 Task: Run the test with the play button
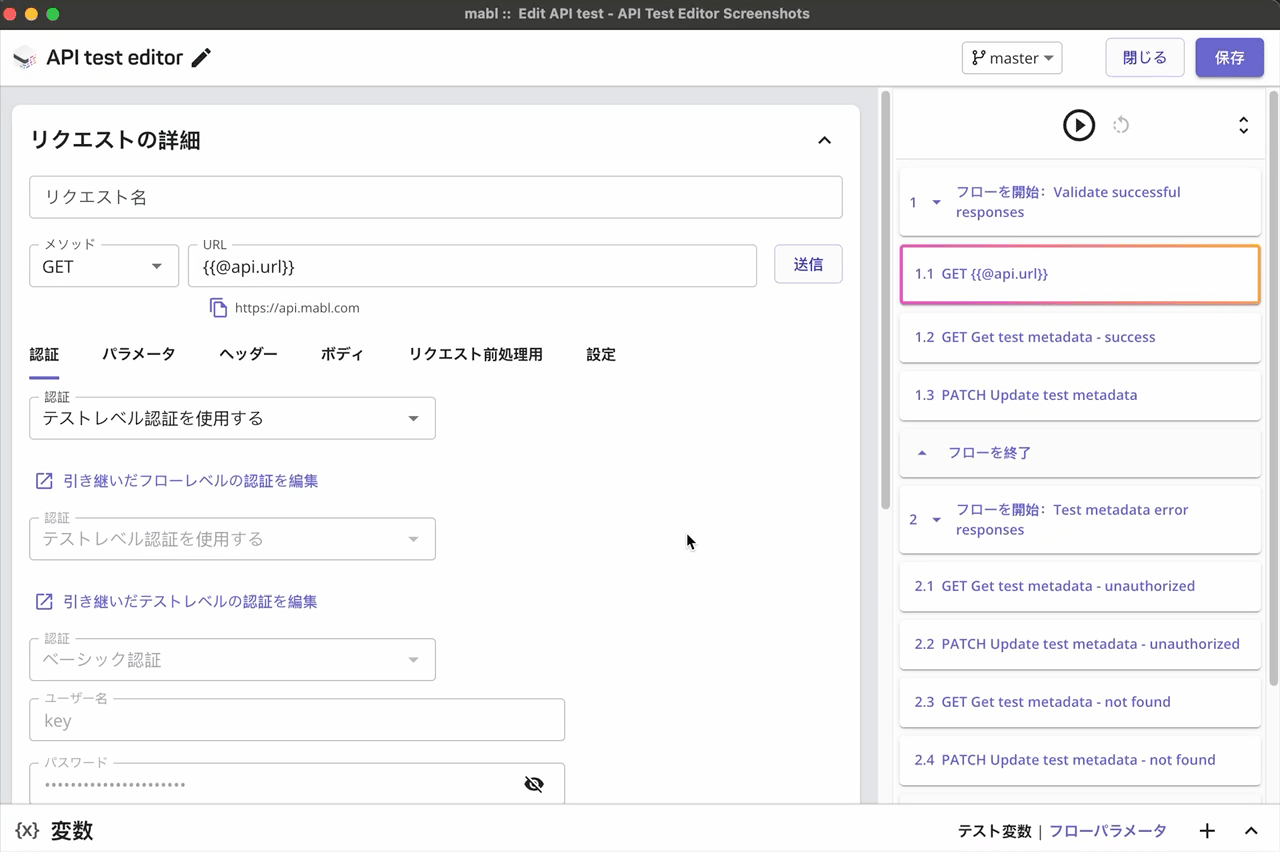[x=1079, y=125]
